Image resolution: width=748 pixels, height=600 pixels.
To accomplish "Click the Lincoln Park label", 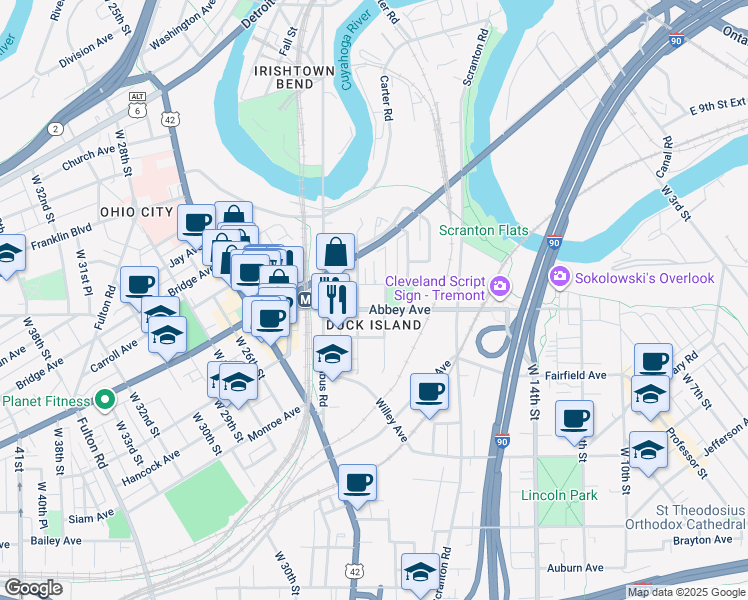I will pos(559,496).
